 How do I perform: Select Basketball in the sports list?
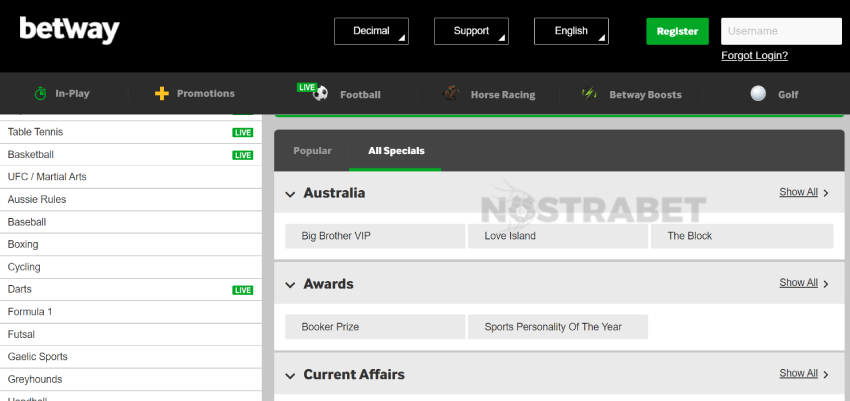point(131,155)
